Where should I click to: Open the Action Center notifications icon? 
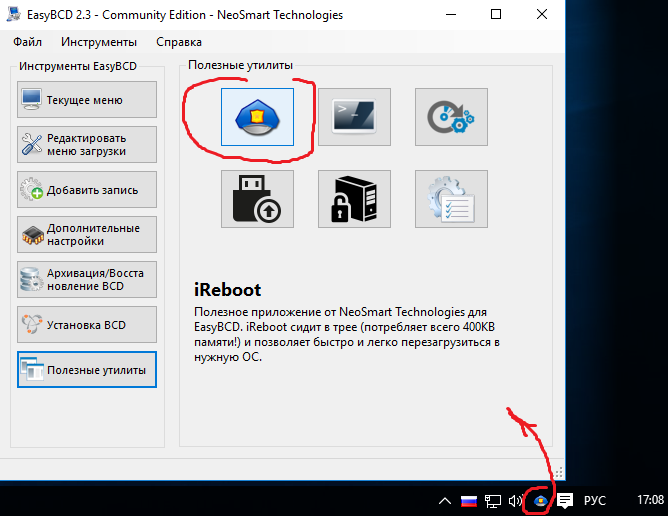click(565, 501)
